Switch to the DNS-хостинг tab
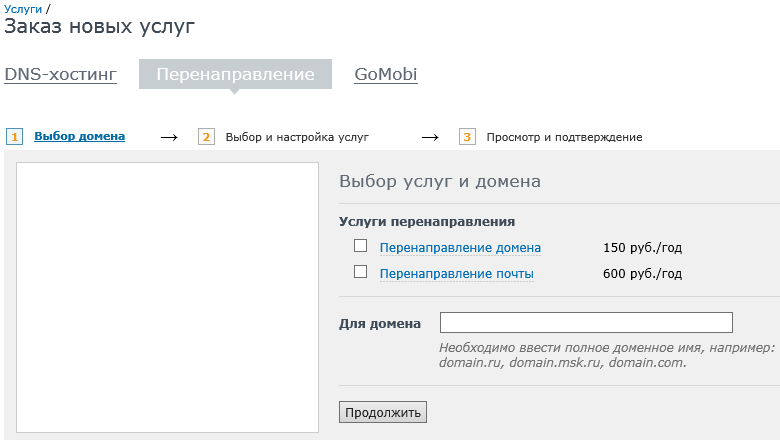 pyautogui.click(x=61, y=75)
